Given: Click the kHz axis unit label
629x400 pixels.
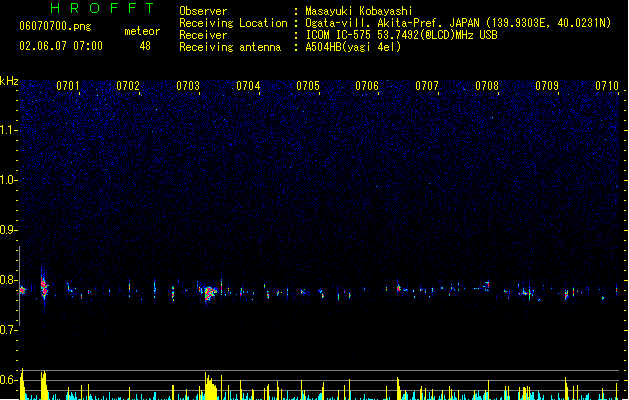Looking at the screenshot, I should click(x=9, y=81).
